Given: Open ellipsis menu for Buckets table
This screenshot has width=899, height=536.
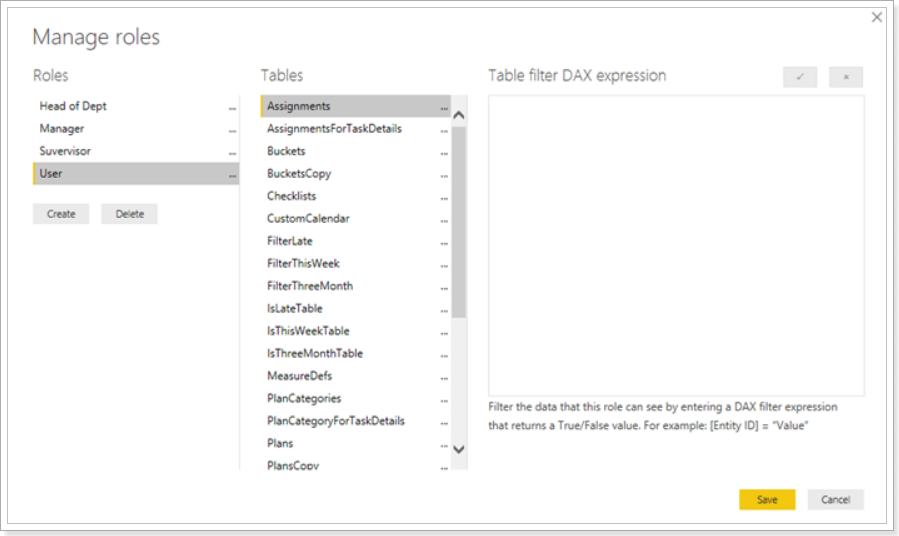Looking at the screenshot, I should pos(444,153).
